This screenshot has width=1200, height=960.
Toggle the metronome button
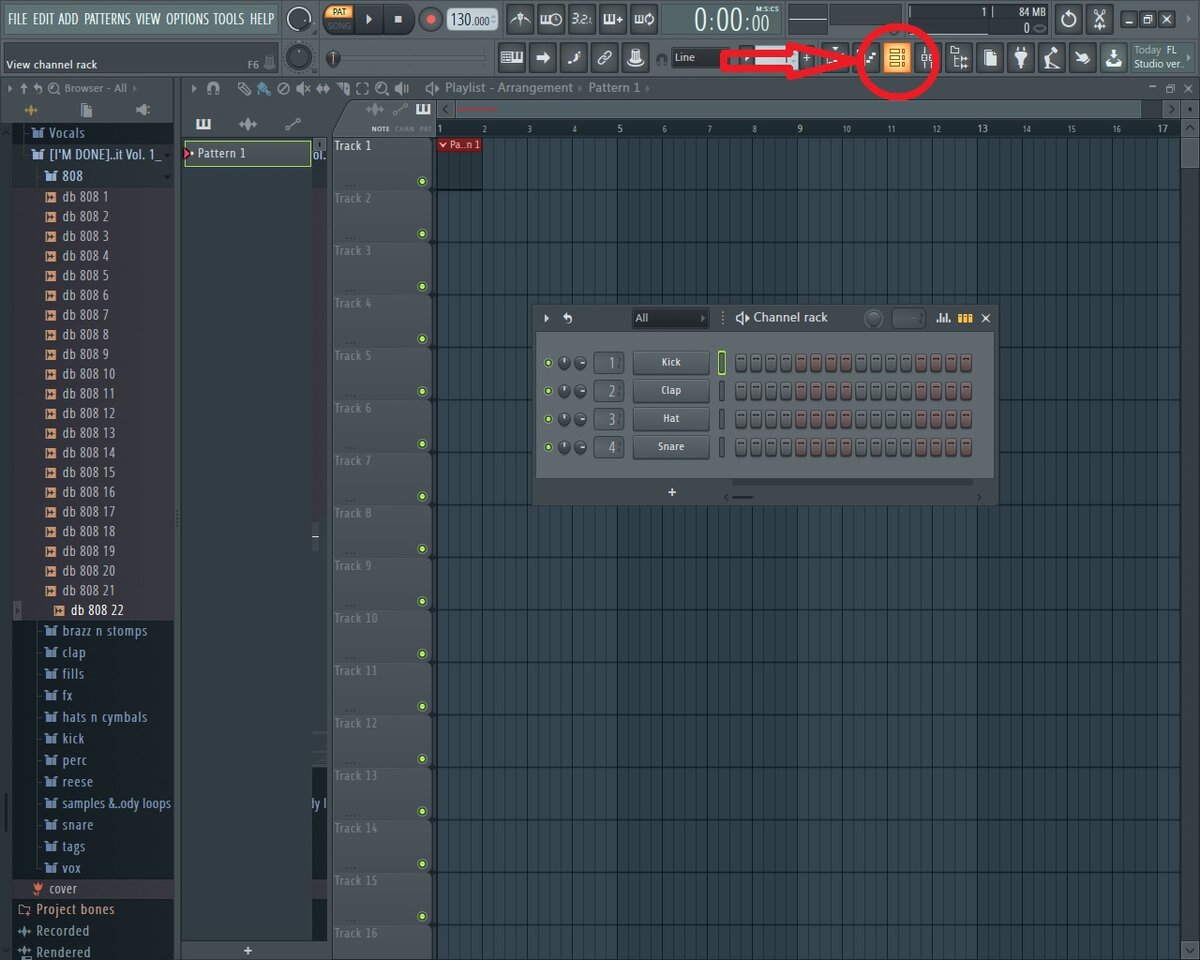pos(520,19)
